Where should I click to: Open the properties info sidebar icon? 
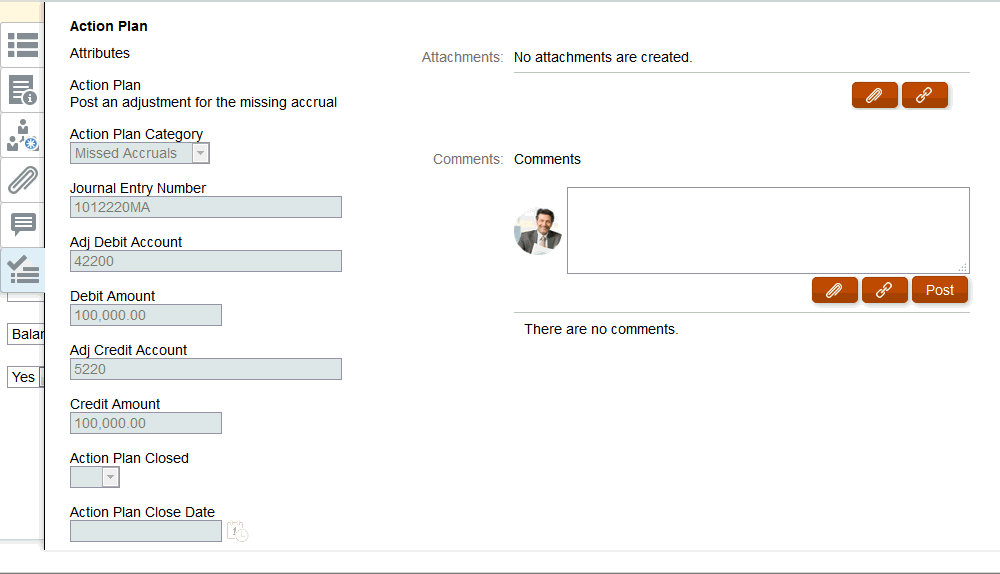coord(22,90)
